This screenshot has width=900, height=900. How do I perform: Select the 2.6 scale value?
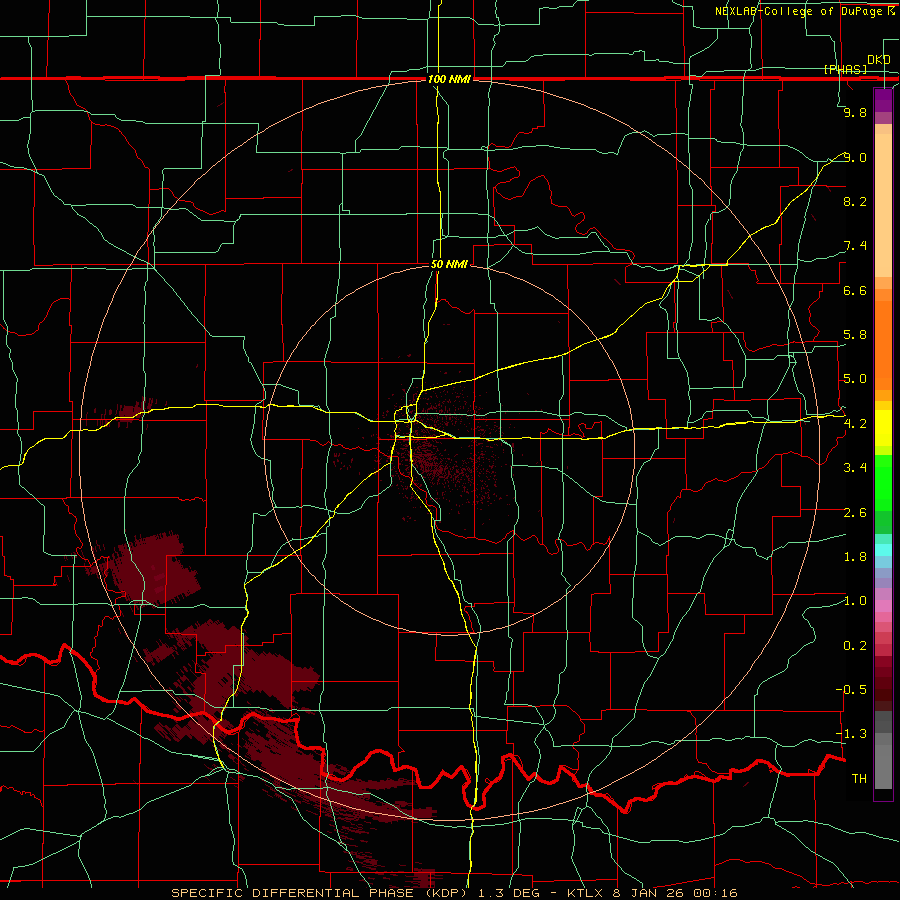coord(855,513)
